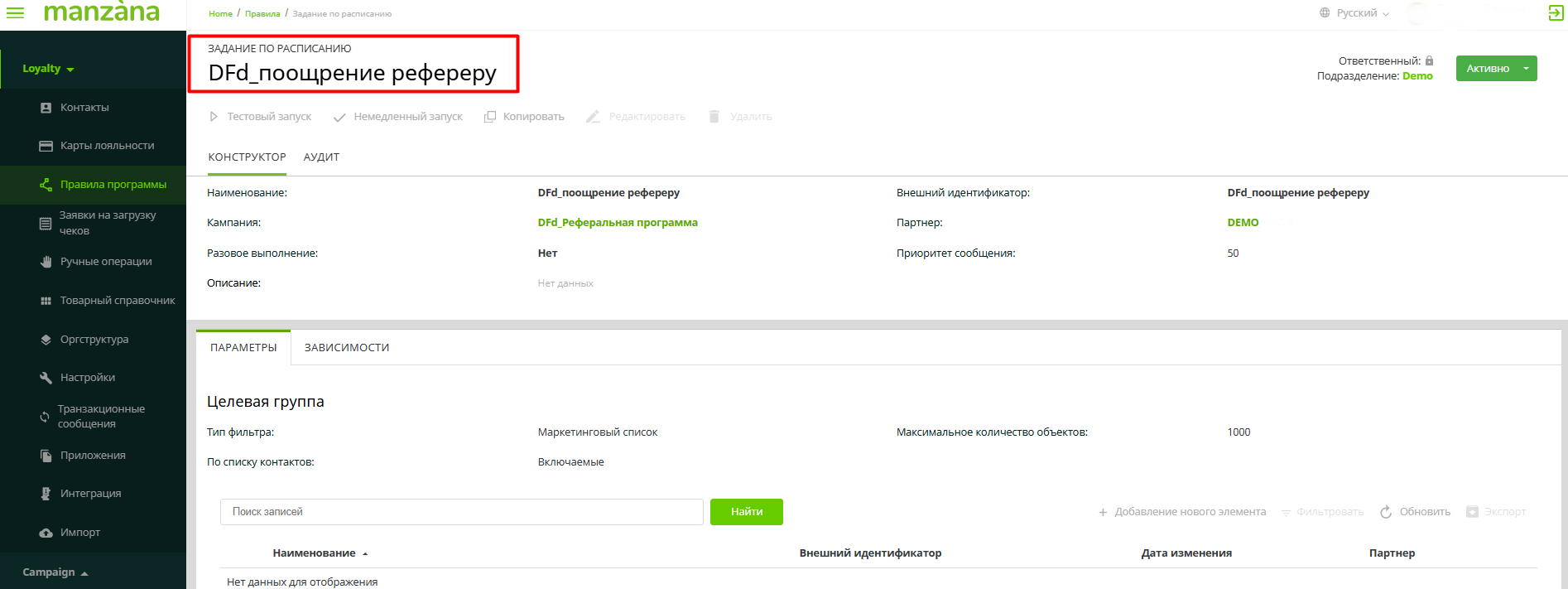Open the Русский language dropdown

click(x=1355, y=13)
